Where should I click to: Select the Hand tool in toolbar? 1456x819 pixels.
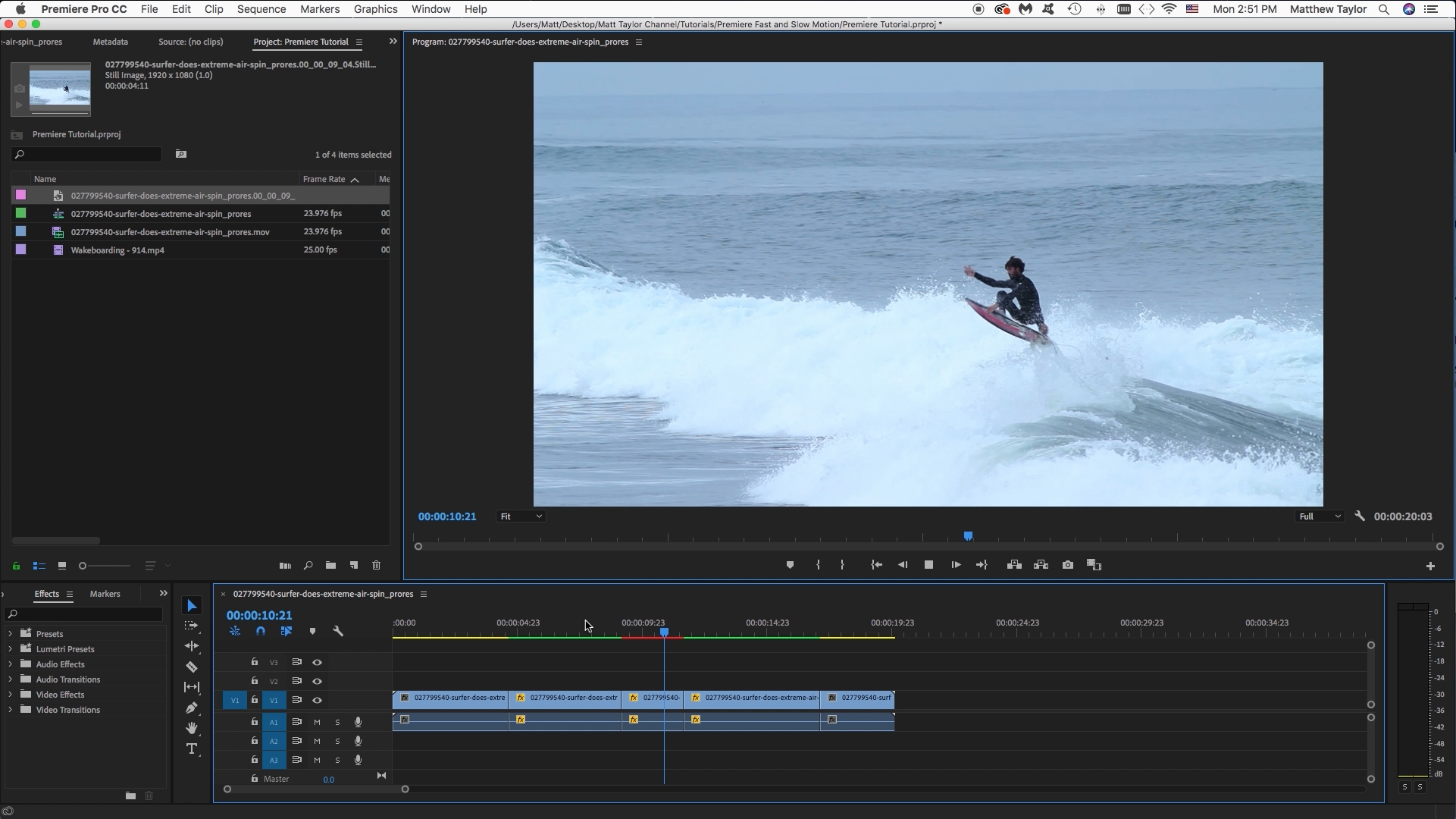coord(191,728)
